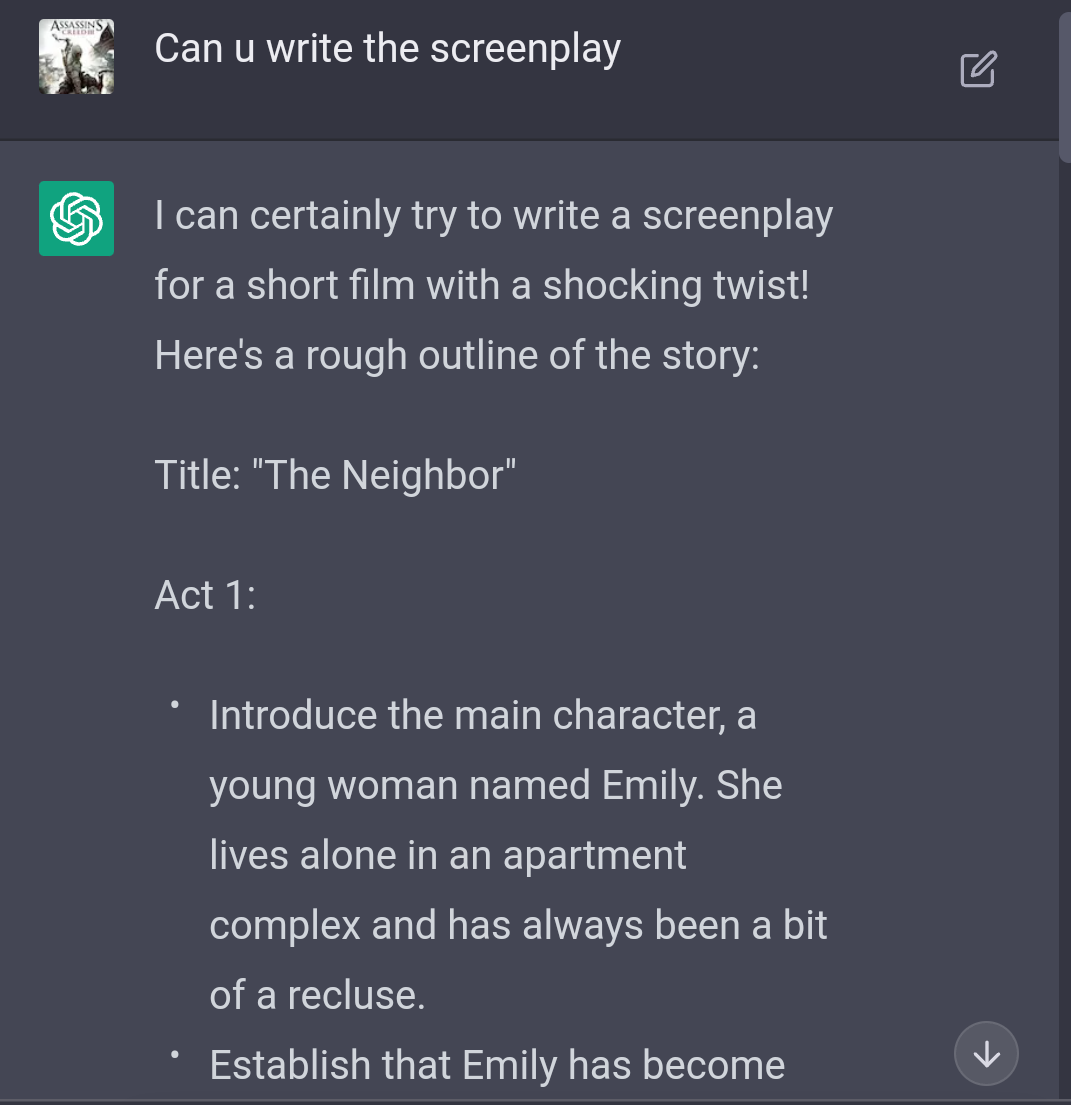Open the Assassin's Creed profile picture
This screenshot has height=1105, width=1071.
(x=75, y=56)
